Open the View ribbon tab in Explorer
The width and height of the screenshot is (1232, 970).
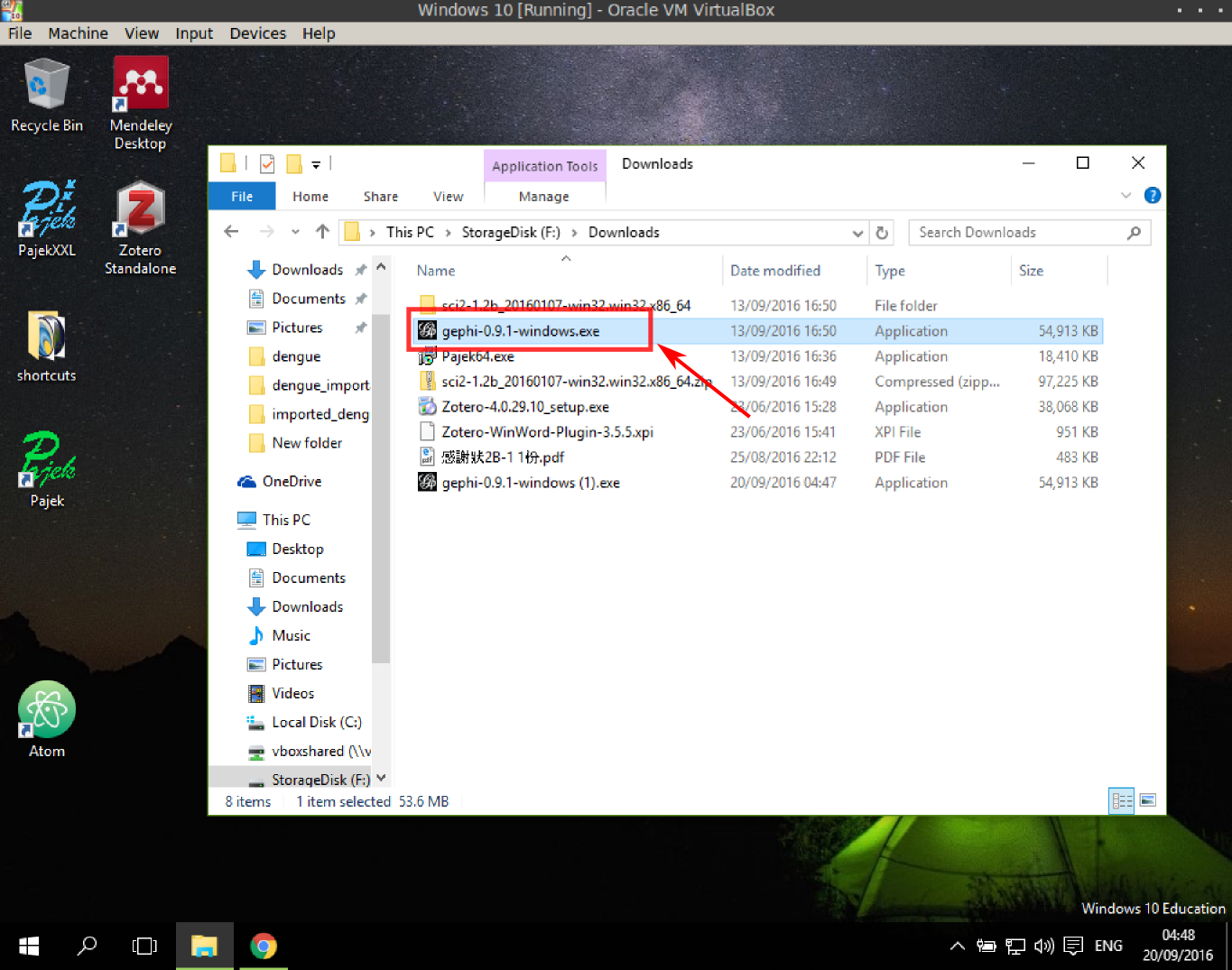(448, 196)
